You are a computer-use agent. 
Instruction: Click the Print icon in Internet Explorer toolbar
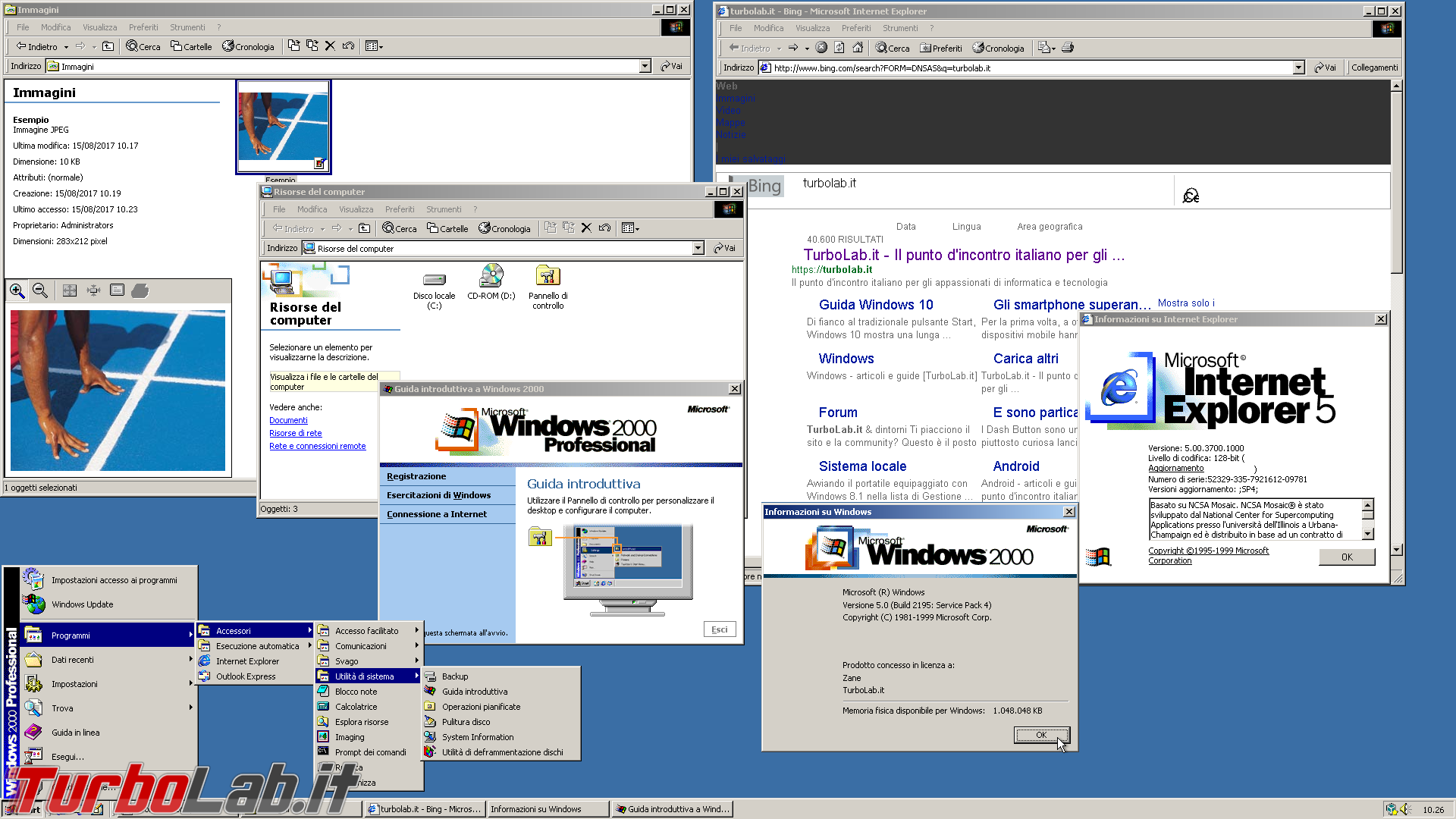(1068, 48)
